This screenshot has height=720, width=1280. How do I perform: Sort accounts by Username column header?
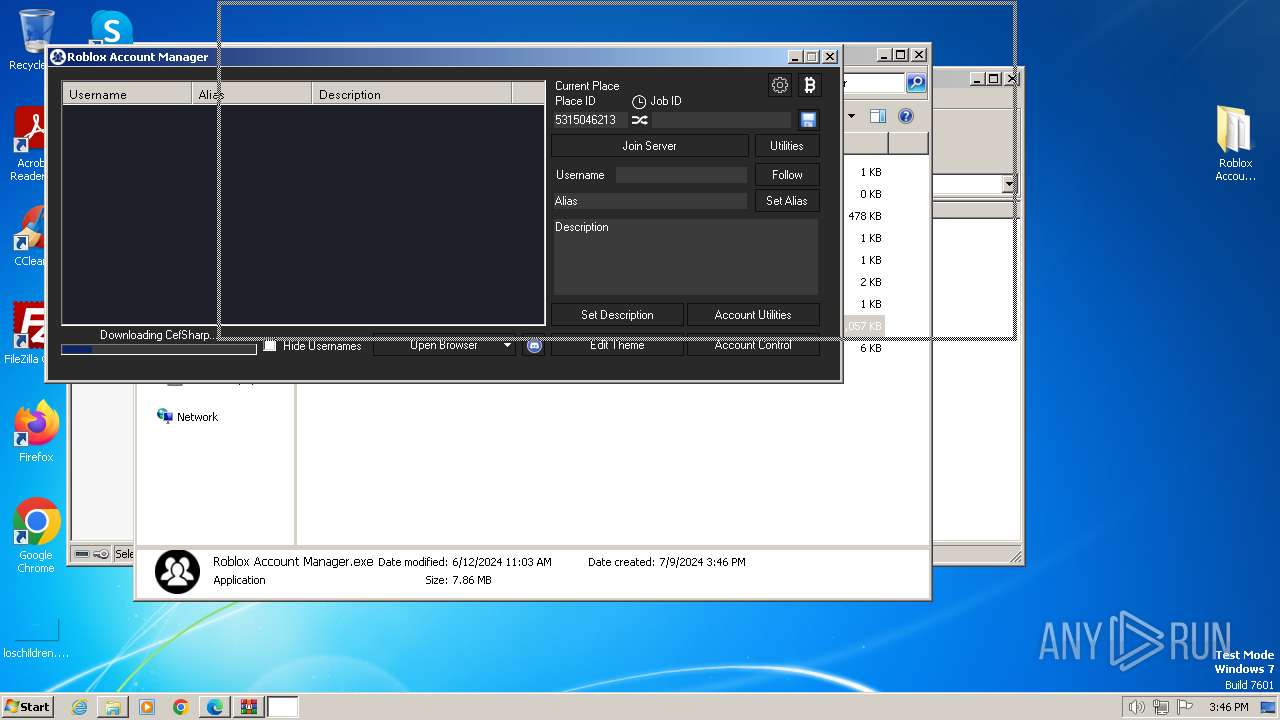127,94
